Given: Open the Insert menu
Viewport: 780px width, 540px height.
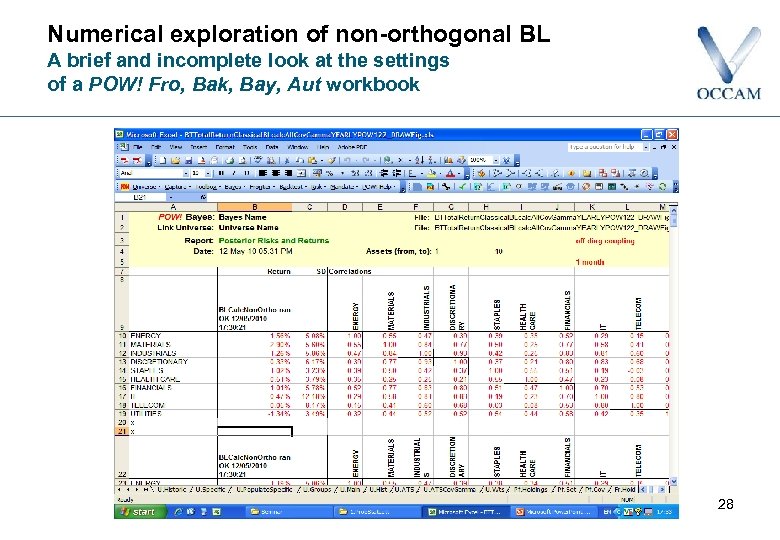Looking at the screenshot, I should coord(198,147).
